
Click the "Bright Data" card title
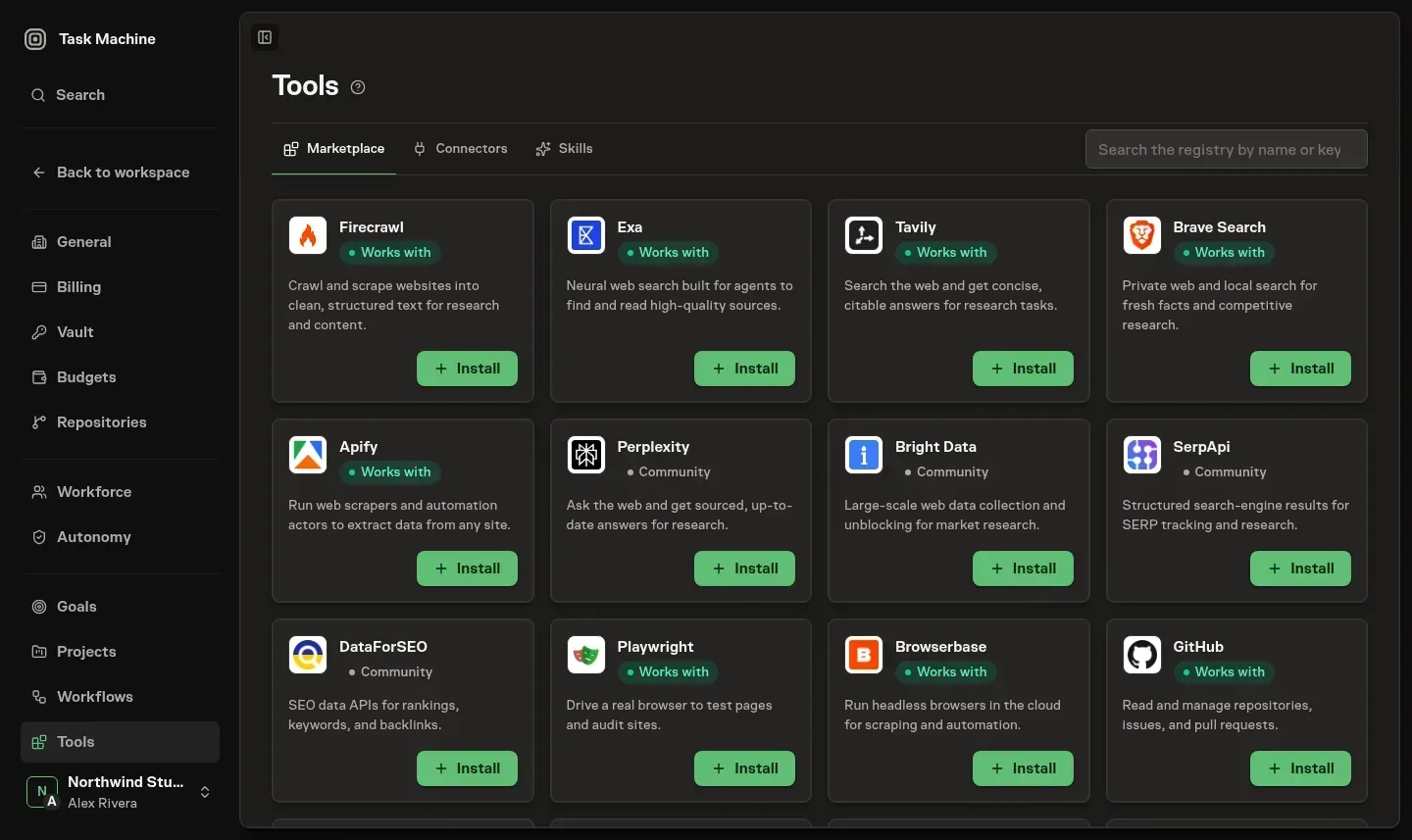coord(935,447)
